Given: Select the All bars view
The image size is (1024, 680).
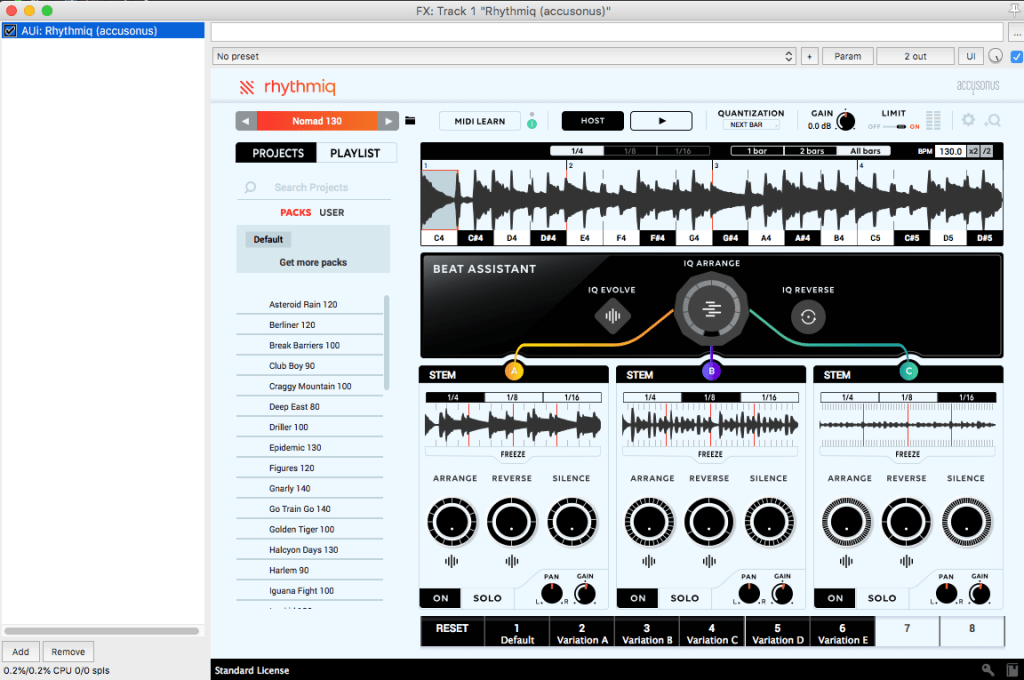Looking at the screenshot, I should pos(865,151).
